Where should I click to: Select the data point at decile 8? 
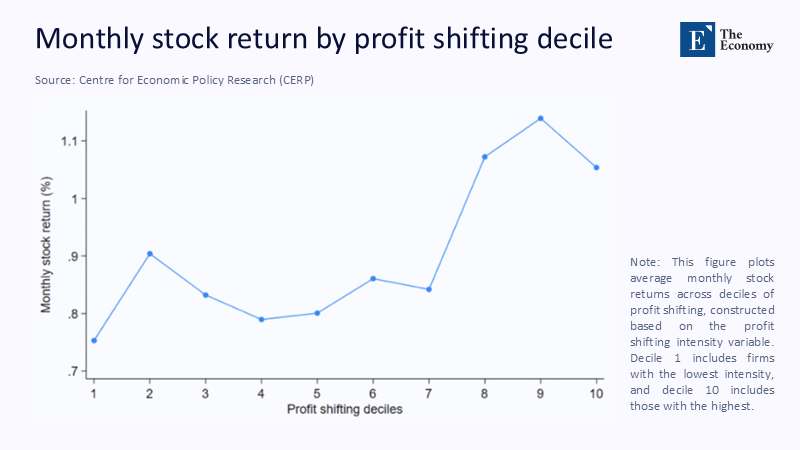pyautogui.click(x=485, y=157)
